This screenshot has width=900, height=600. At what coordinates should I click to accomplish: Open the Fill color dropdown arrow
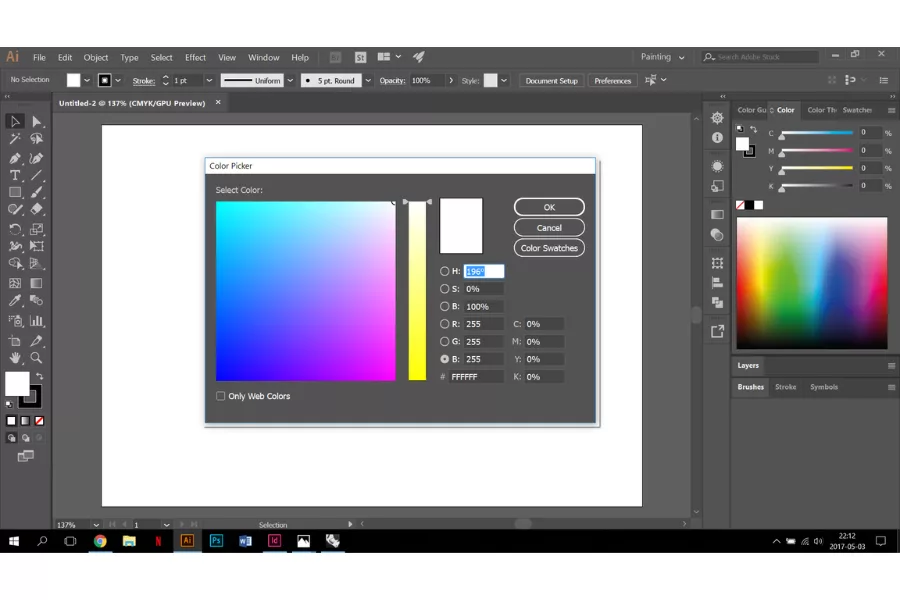pos(87,80)
